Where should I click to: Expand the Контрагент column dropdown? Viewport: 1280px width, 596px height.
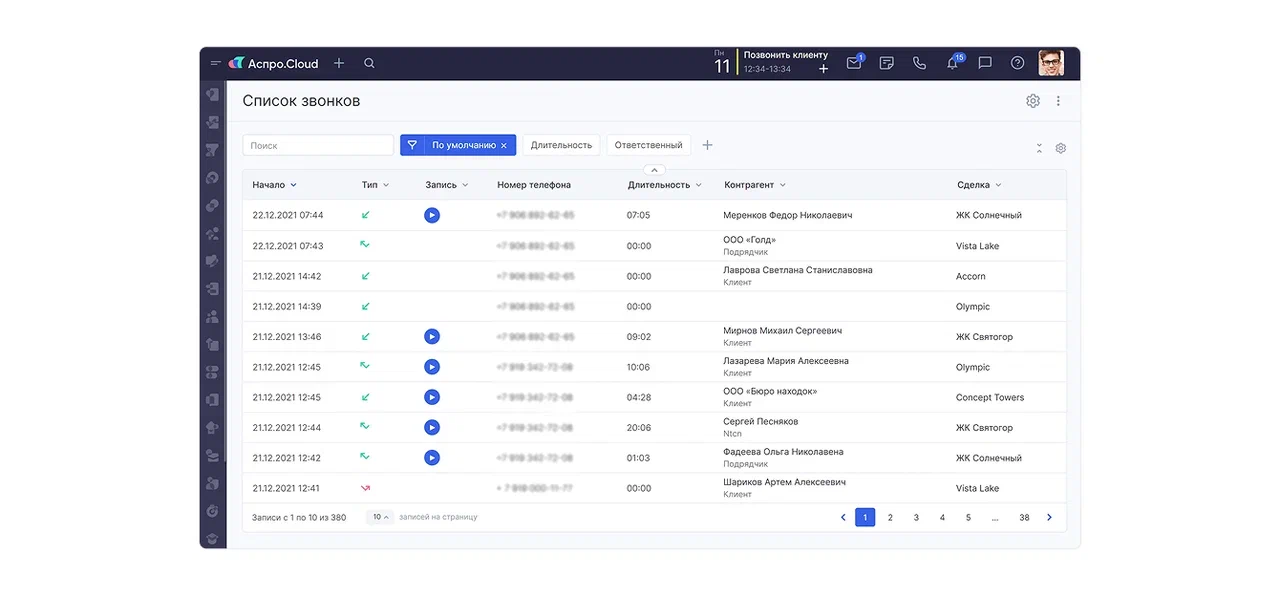[782, 185]
